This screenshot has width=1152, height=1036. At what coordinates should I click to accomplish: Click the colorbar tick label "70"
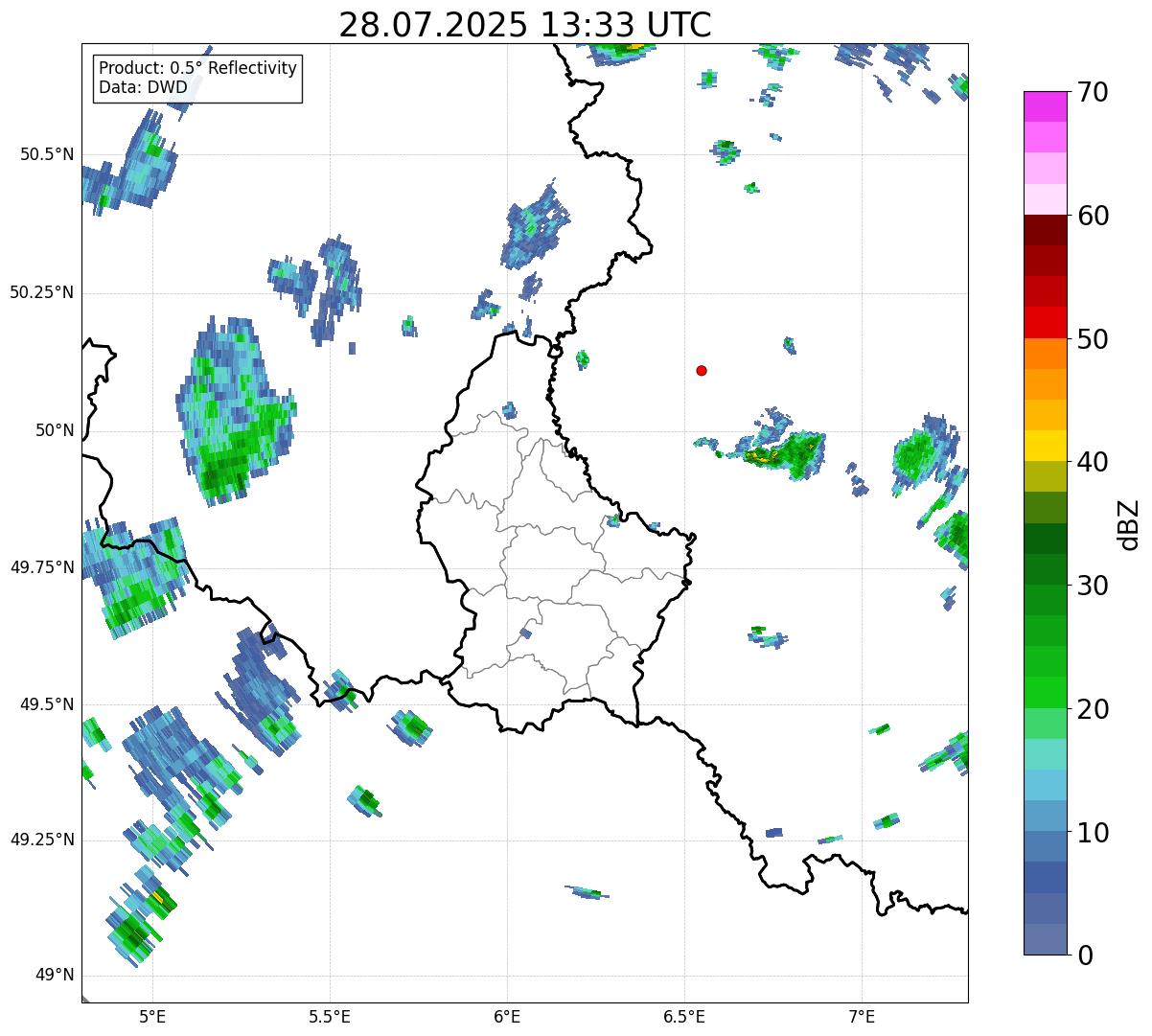click(x=1093, y=92)
